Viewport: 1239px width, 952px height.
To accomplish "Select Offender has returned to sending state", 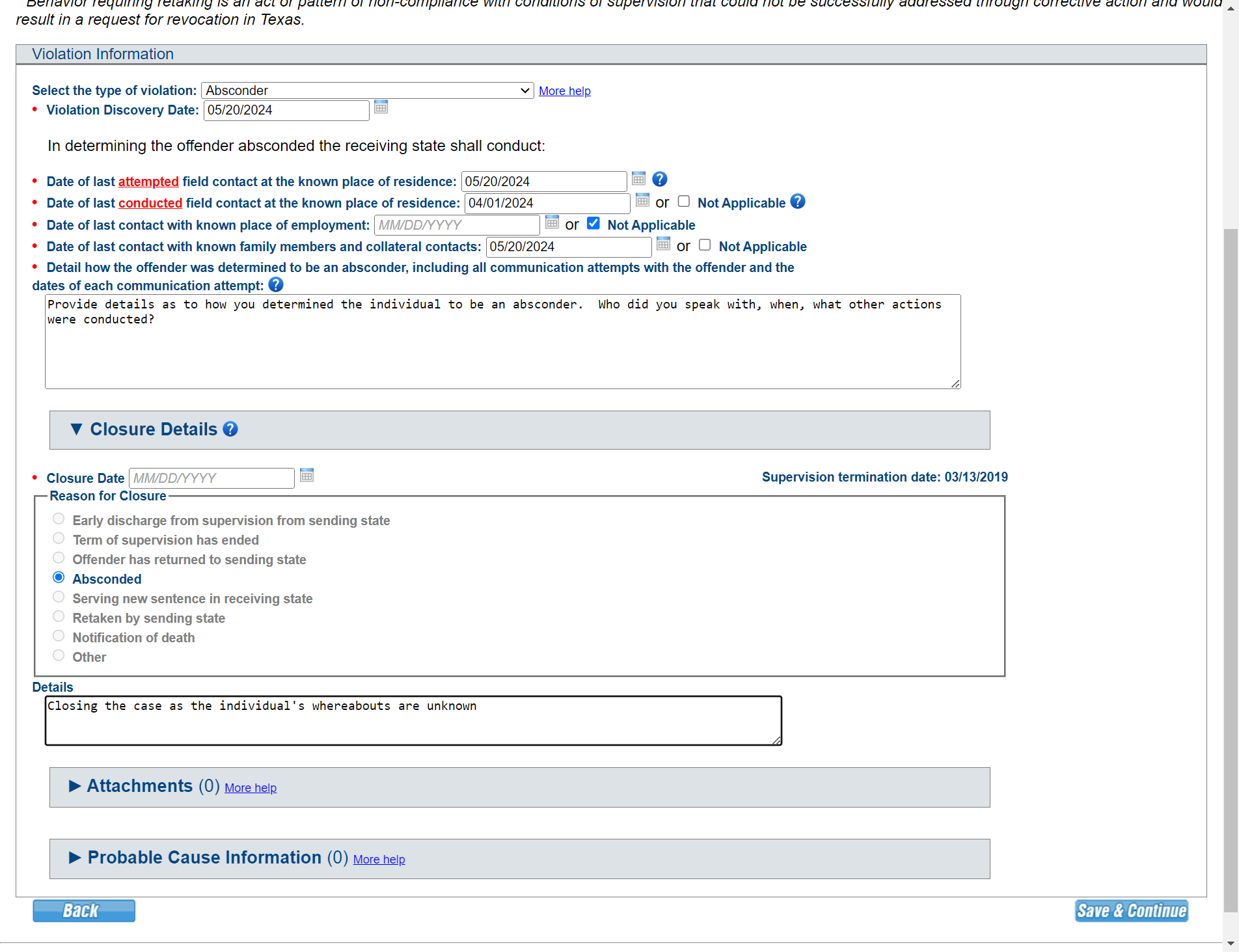I will click(59, 558).
